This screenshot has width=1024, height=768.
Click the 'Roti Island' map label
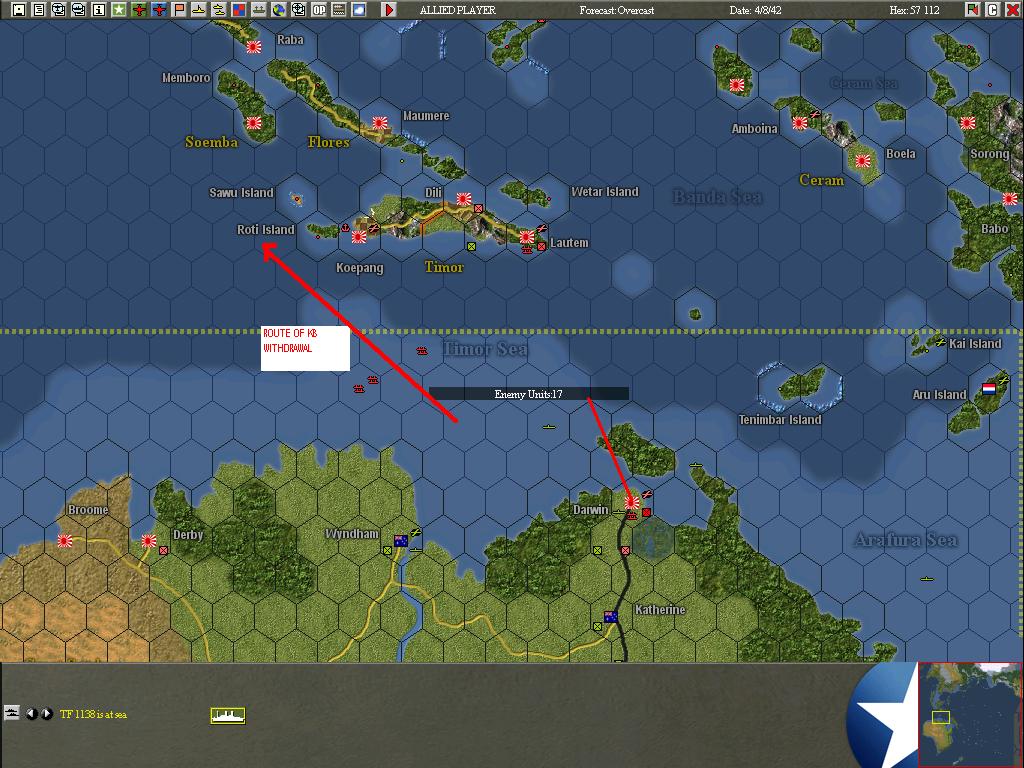coord(266,230)
